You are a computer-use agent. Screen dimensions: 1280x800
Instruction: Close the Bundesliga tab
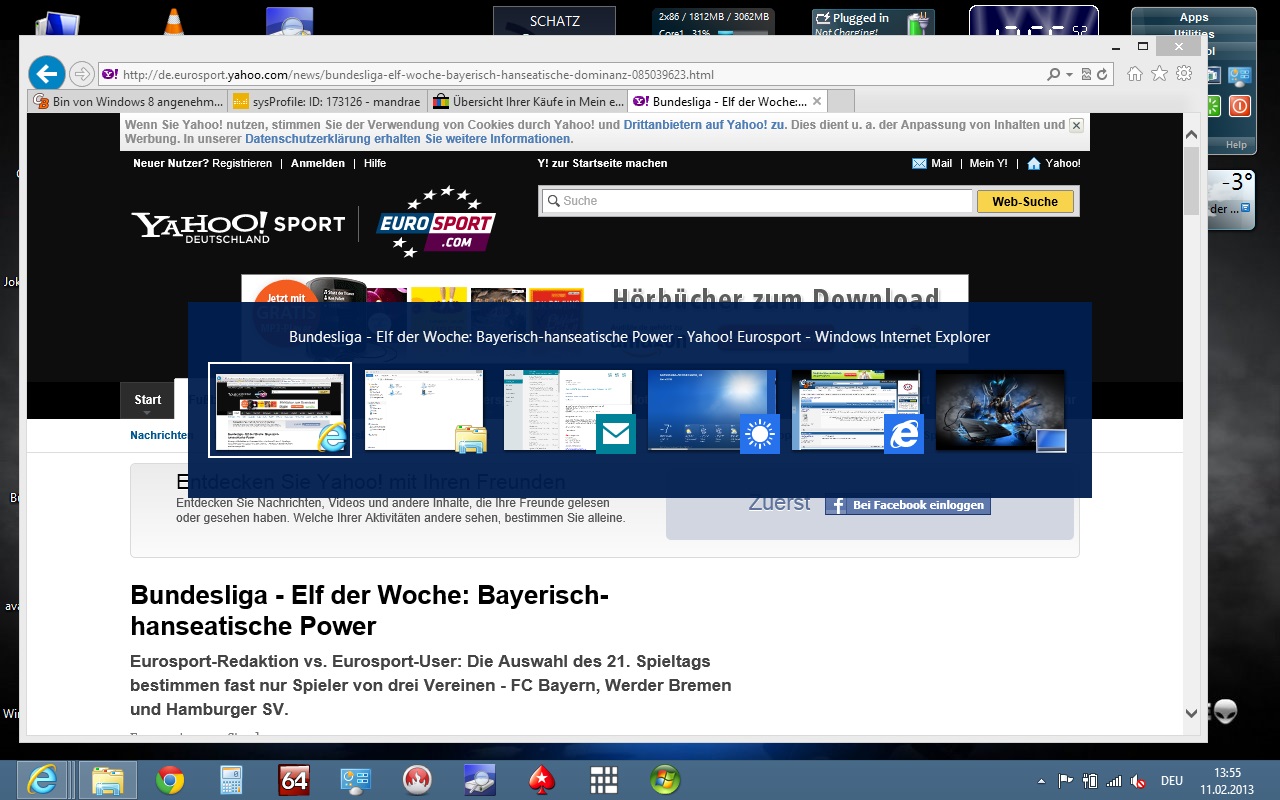[x=817, y=101]
